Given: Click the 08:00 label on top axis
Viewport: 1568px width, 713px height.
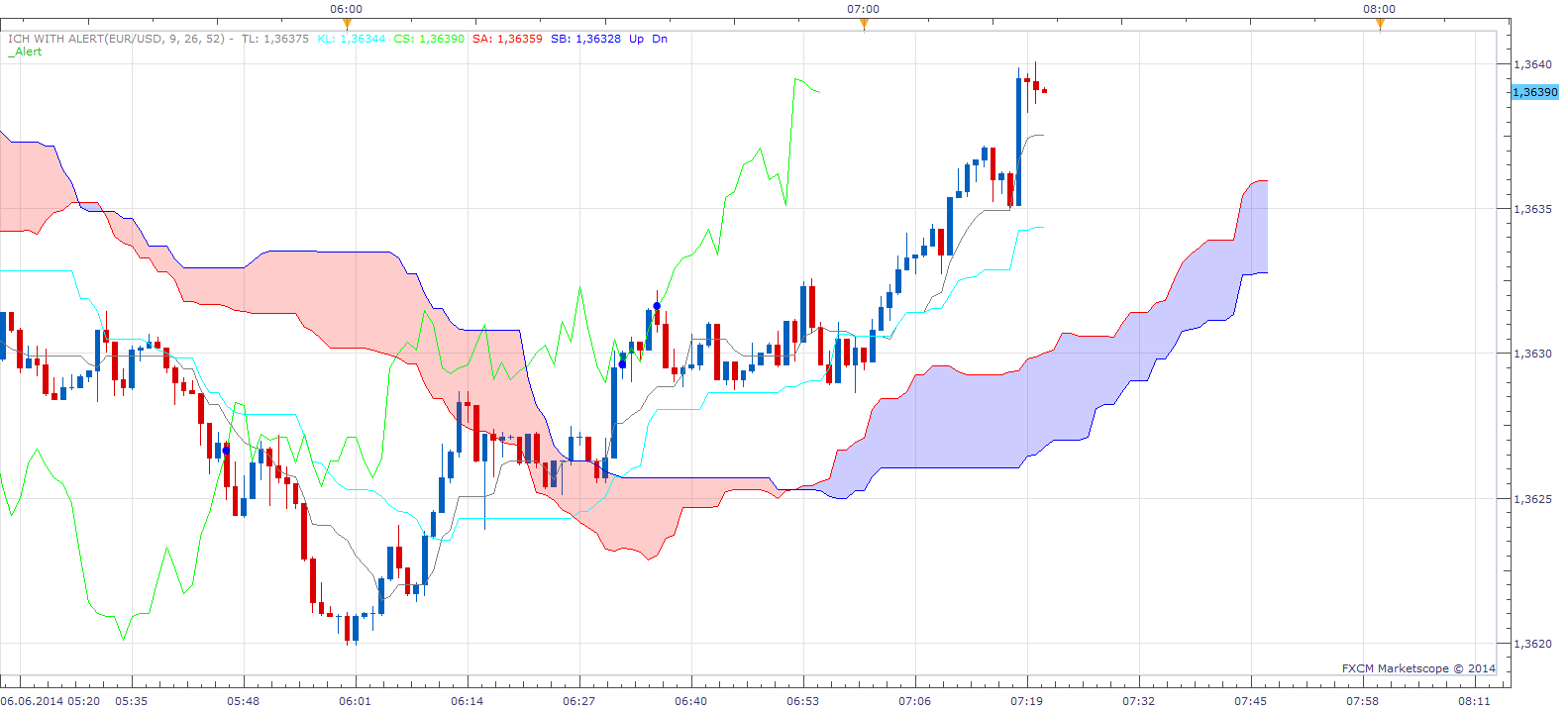Looking at the screenshot, I should pos(1379,9).
